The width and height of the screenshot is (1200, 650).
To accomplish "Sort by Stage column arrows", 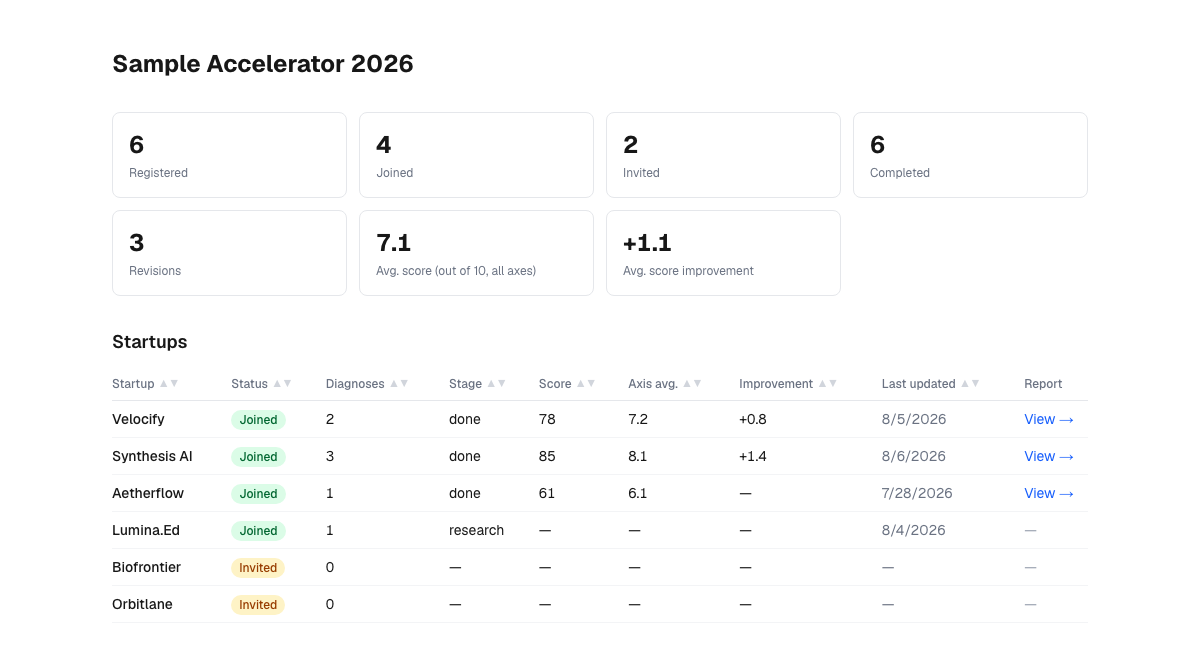I will (496, 383).
